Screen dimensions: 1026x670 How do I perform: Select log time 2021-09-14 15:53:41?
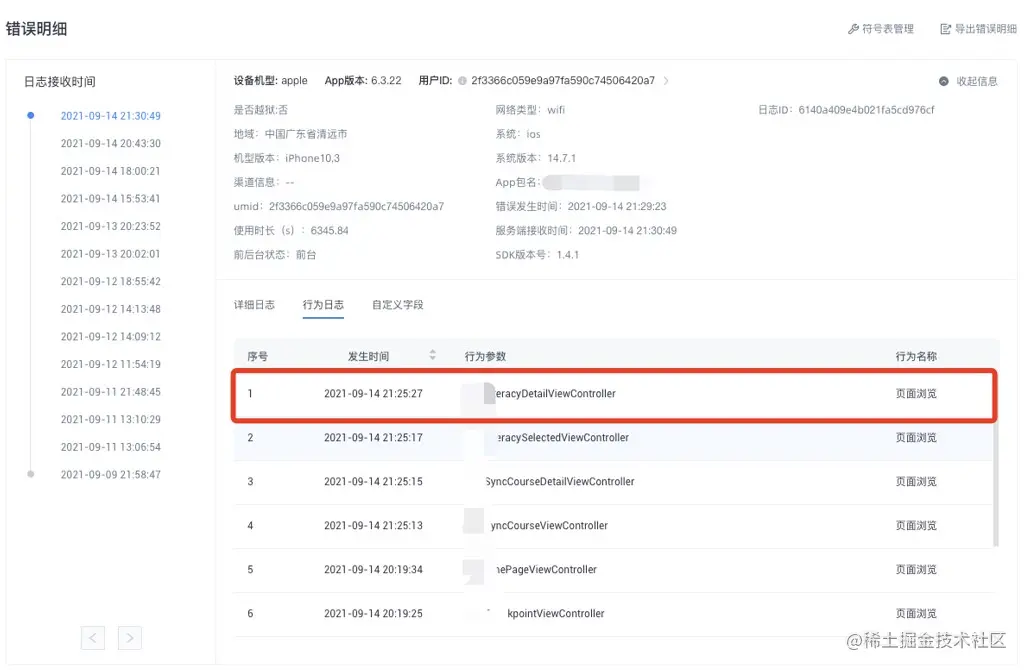(111, 198)
